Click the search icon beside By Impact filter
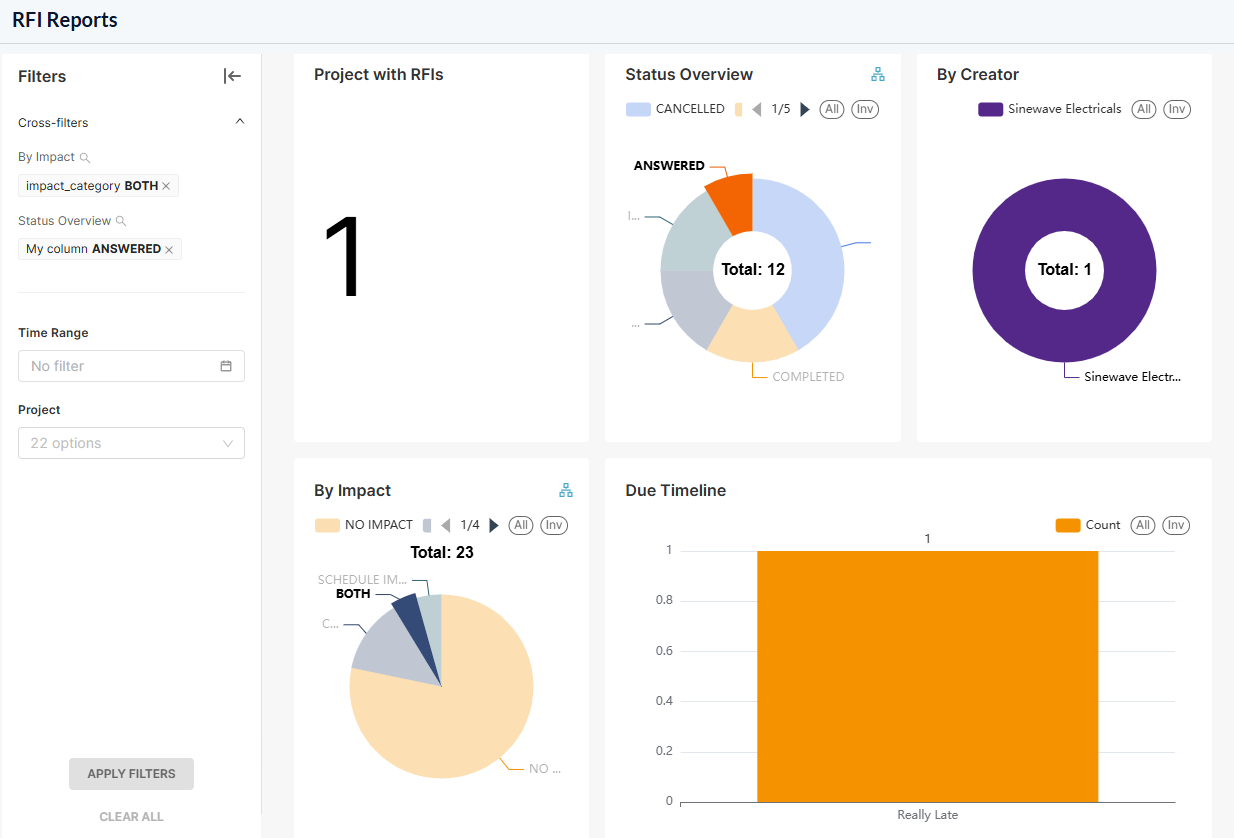 pos(85,158)
